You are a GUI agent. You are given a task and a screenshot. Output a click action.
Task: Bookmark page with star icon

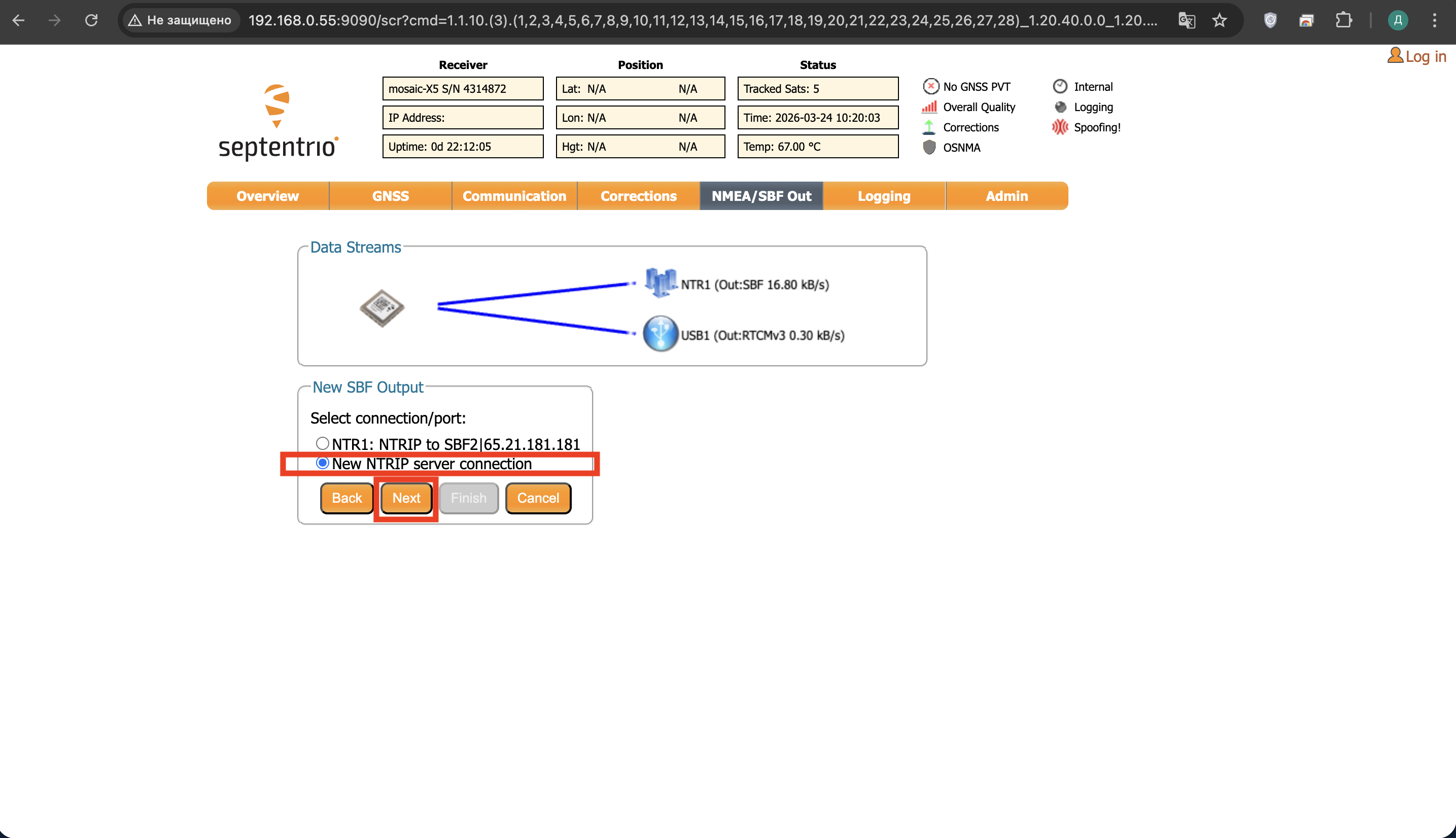click(x=1220, y=21)
